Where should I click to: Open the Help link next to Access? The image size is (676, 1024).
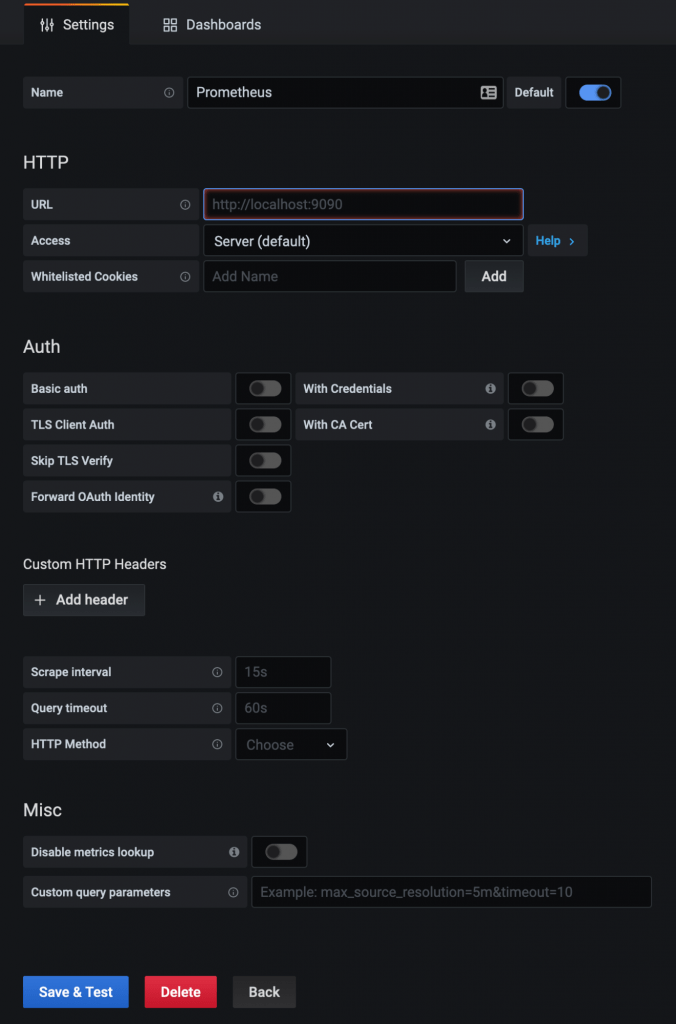[557, 240]
